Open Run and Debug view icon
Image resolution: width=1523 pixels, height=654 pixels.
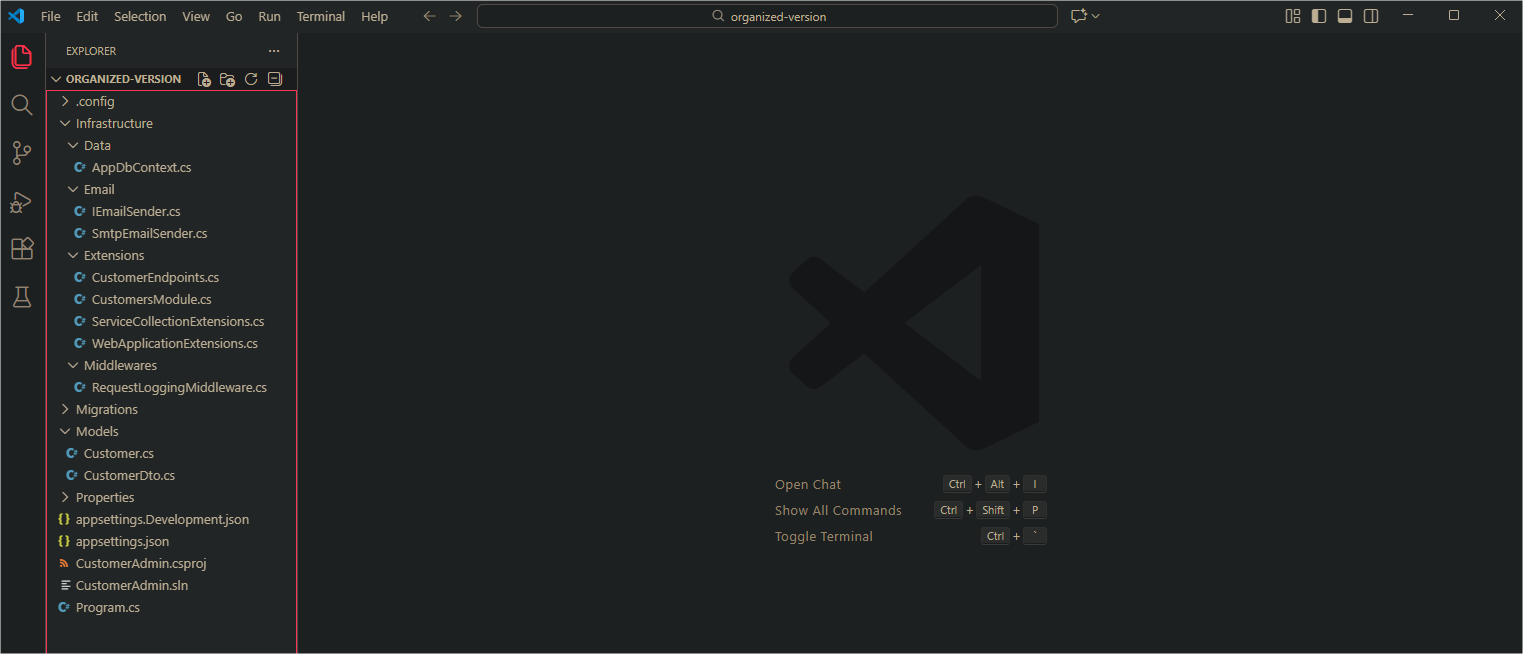pos(22,201)
